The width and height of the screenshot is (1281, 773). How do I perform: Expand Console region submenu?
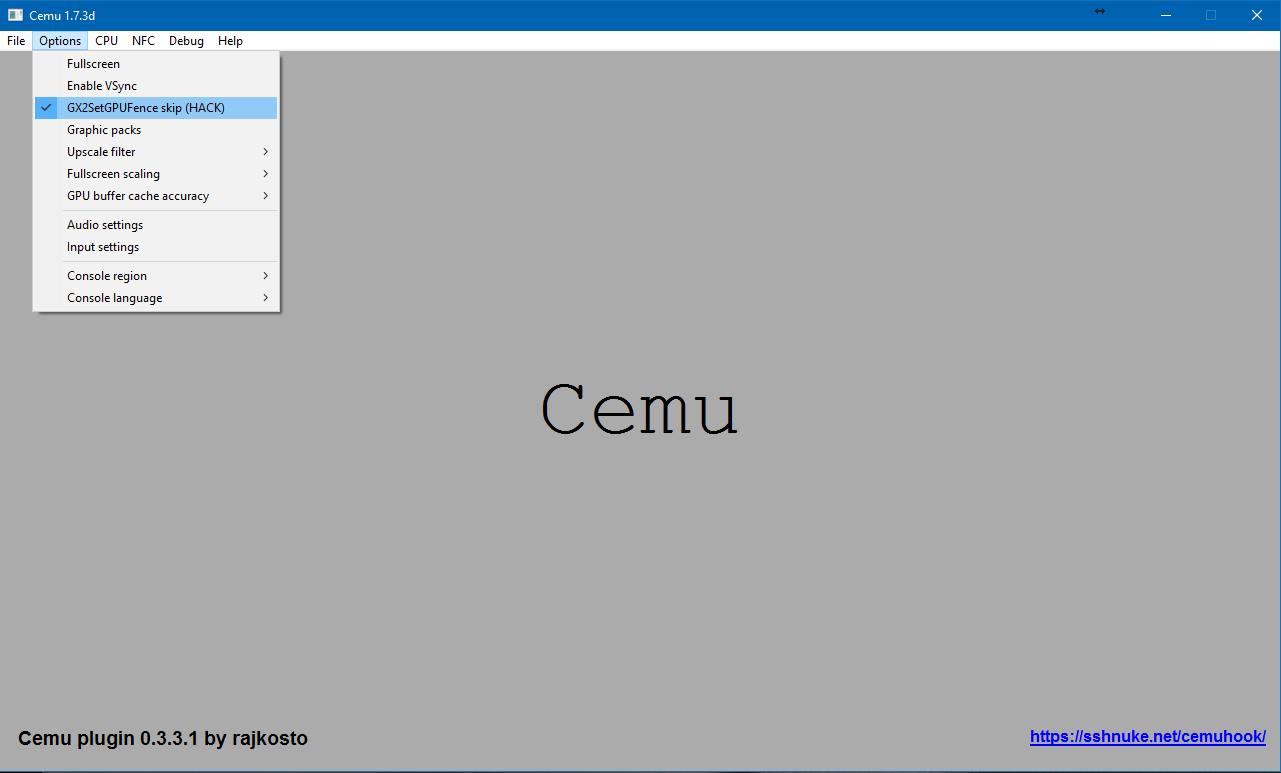point(156,276)
